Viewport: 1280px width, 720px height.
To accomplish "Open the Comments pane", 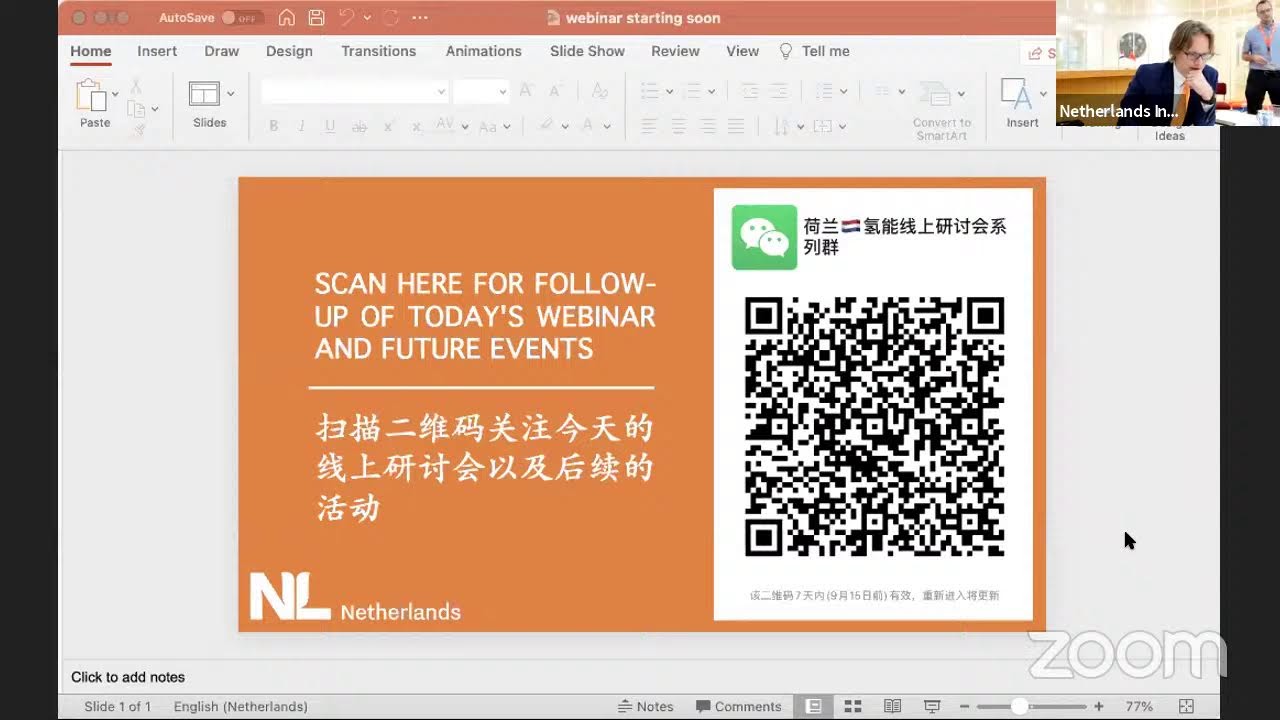I will point(739,706).
